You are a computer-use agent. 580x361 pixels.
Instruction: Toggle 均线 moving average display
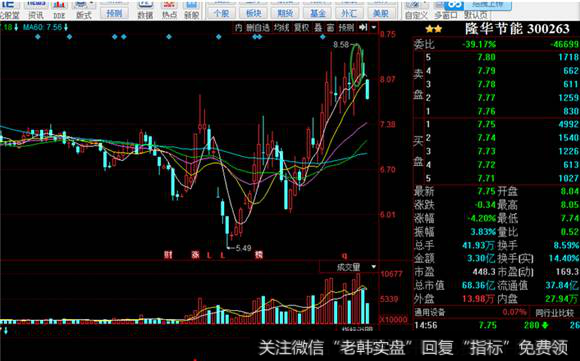[x=281, y=27]
